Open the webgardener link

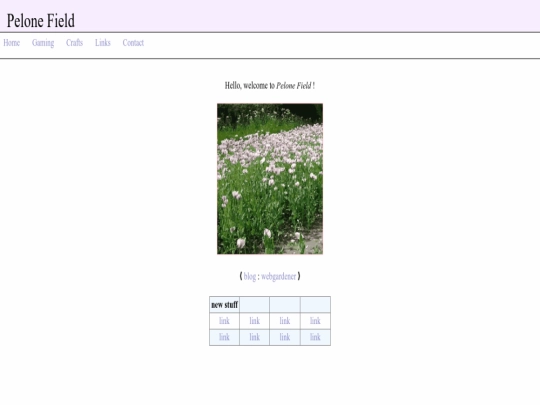click(279, 276)
